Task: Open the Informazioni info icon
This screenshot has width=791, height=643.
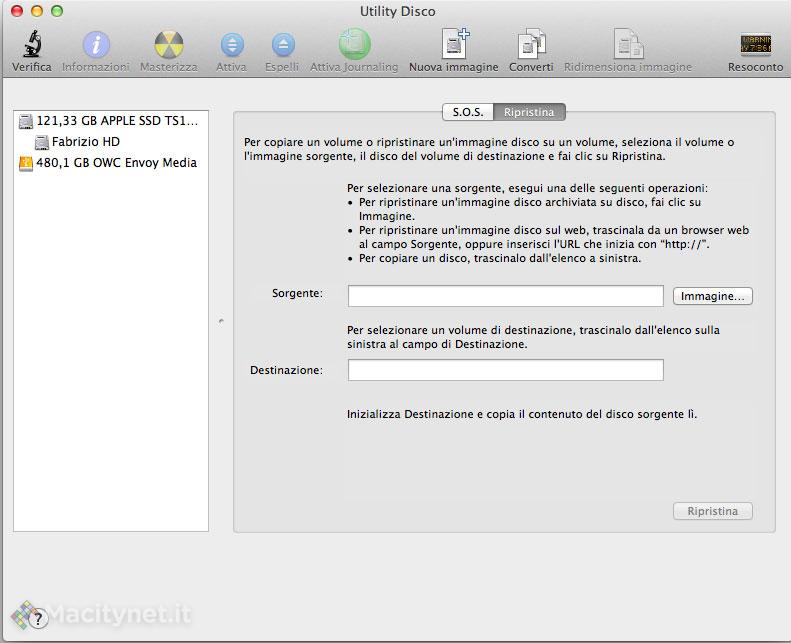Action: 96,45
